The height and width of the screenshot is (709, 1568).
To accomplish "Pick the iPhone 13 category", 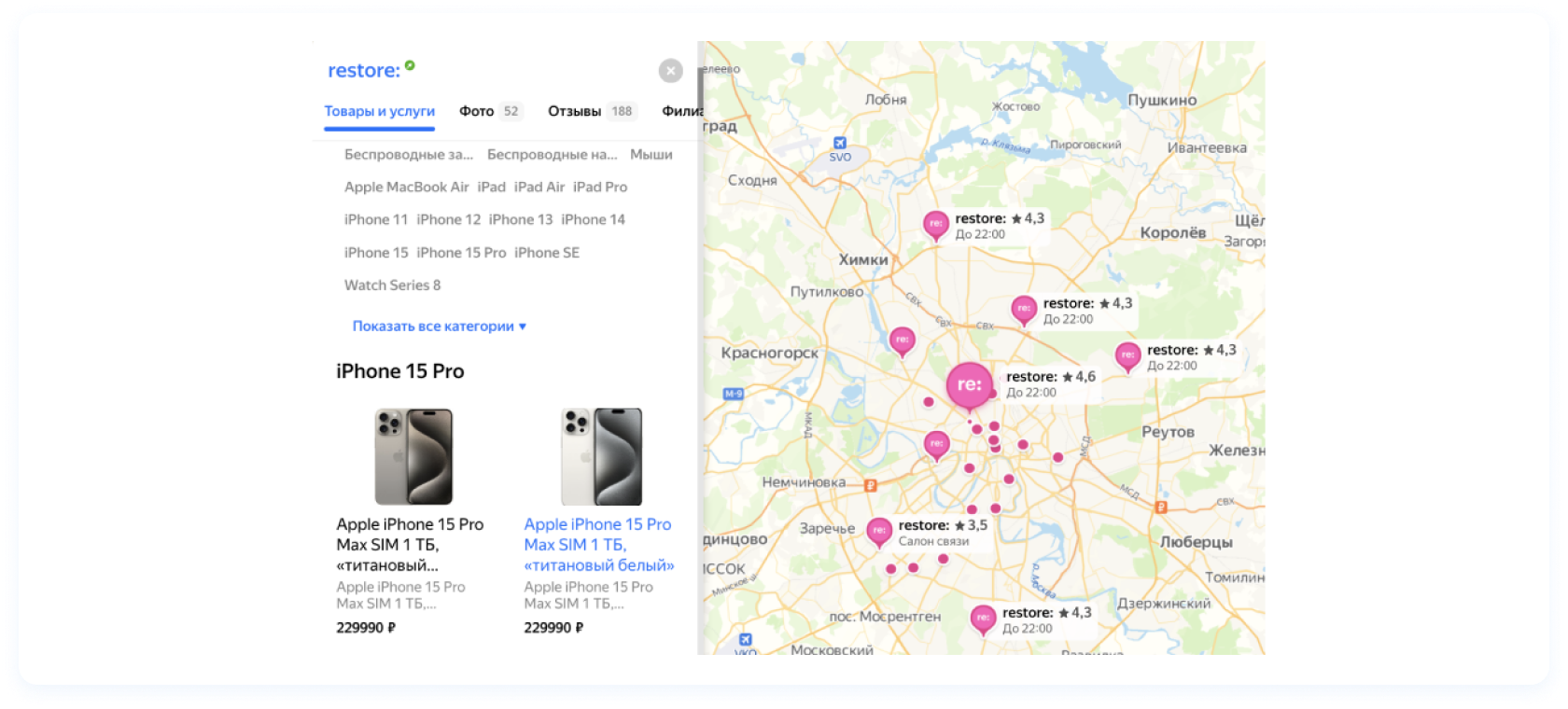I will 521,219.
